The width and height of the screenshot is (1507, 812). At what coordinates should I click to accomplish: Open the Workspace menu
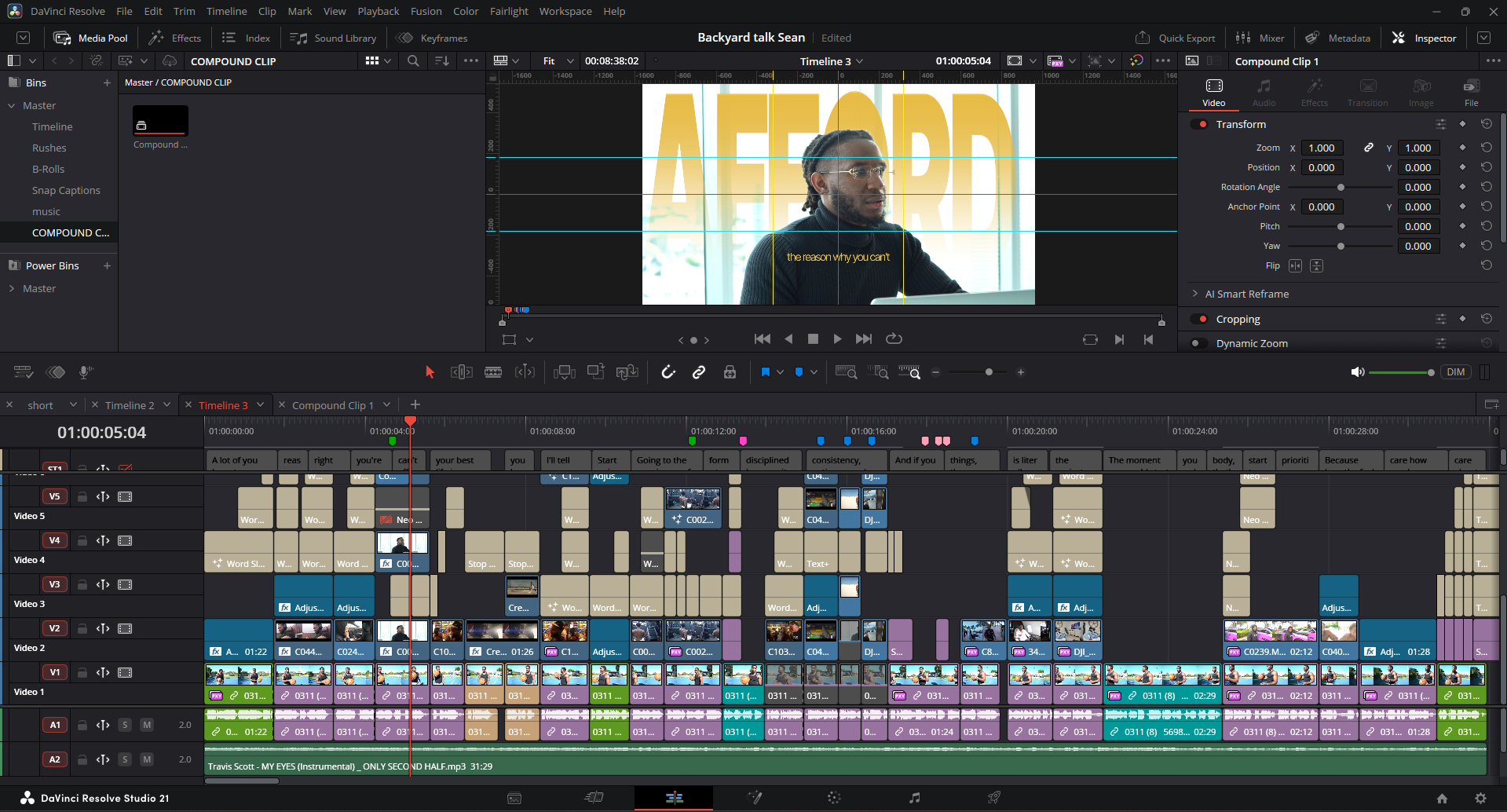tap(565, 11)
